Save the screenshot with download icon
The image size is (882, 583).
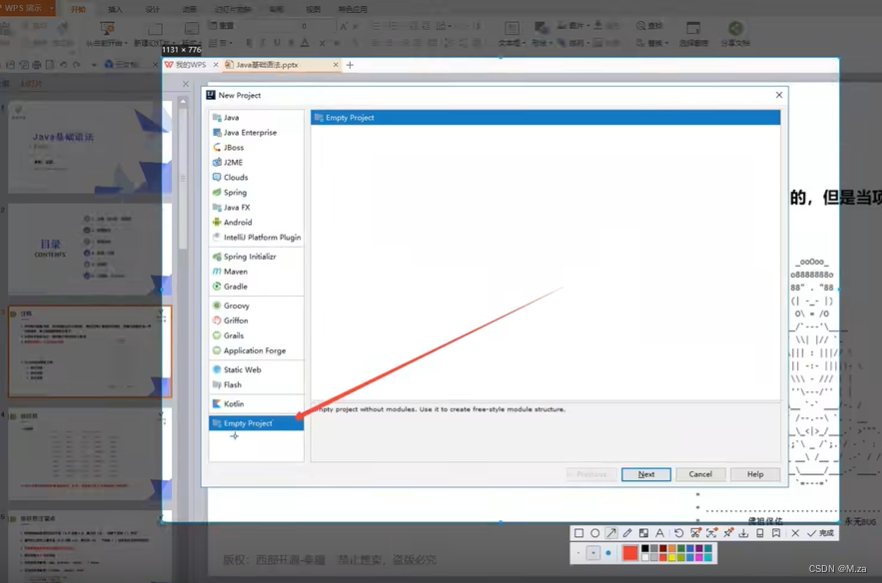[744, 533]
